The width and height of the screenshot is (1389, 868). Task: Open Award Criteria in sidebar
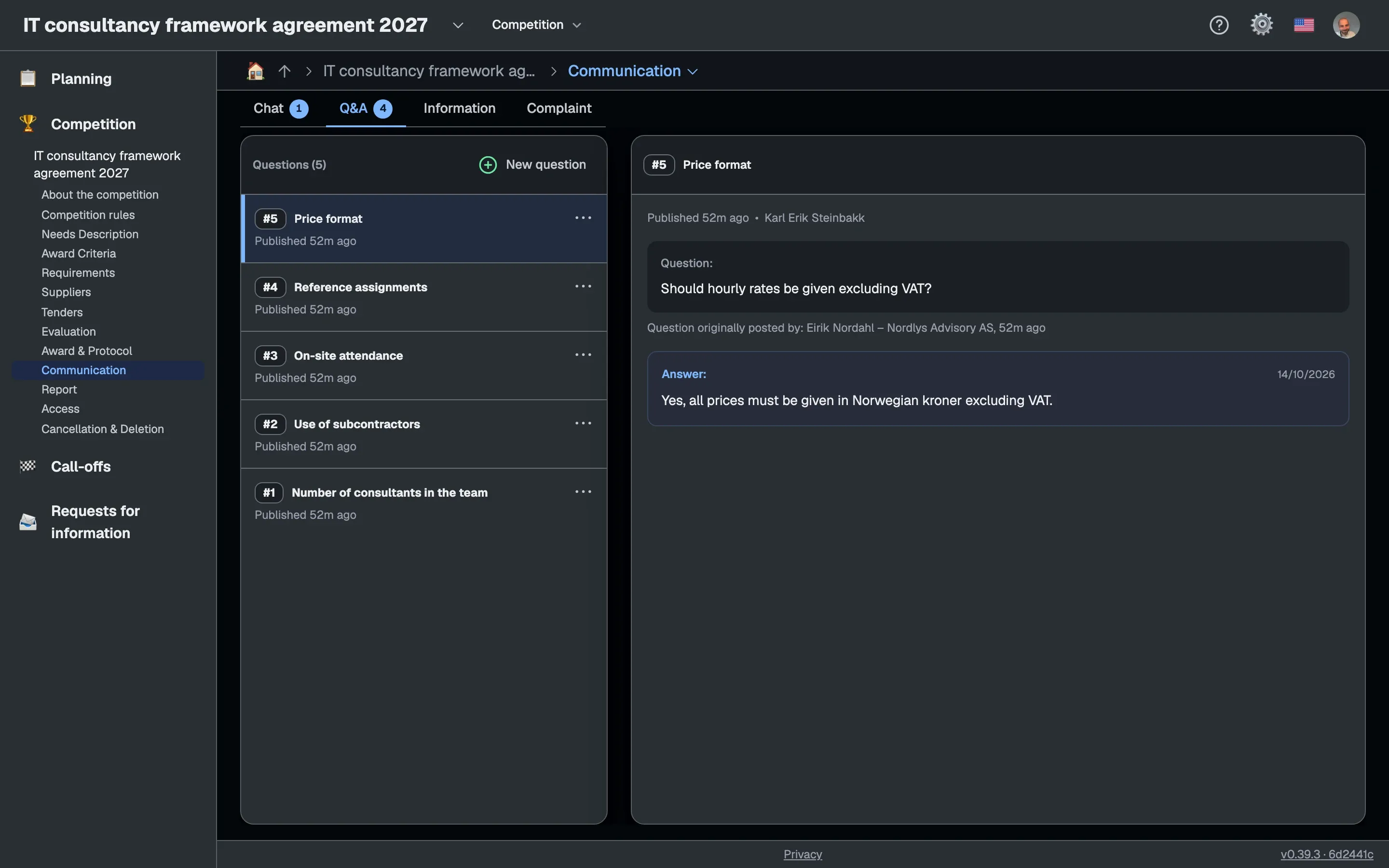(x=79, y=253)
